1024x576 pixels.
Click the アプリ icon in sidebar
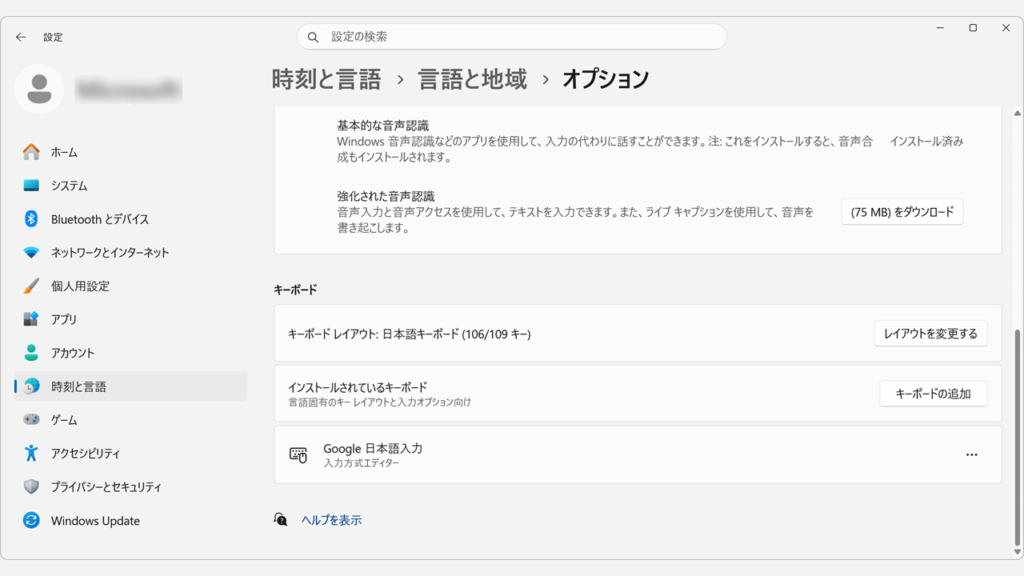31,319
